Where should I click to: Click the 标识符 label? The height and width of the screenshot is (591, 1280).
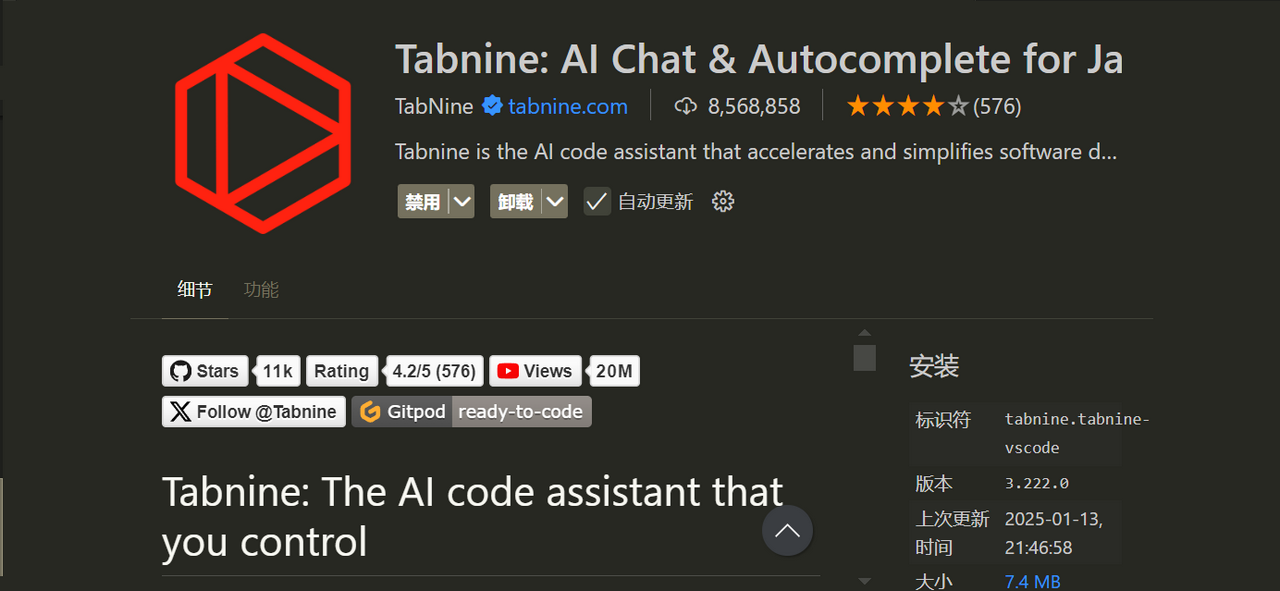943,420
